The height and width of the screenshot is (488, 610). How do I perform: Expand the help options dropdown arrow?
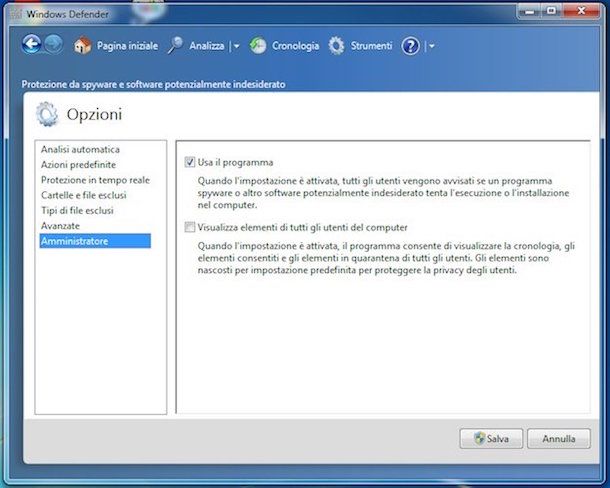click(431, 46)
